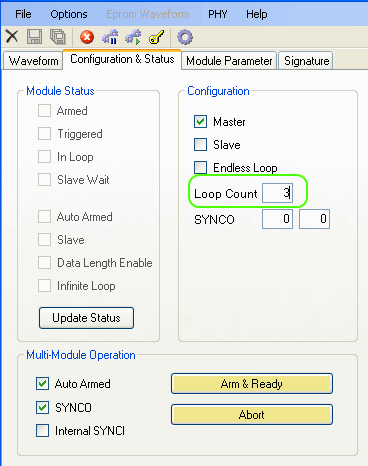Switch to the Module Parameter tab
368x466 pixels.
pyautogui.click(x=229, y=61)
